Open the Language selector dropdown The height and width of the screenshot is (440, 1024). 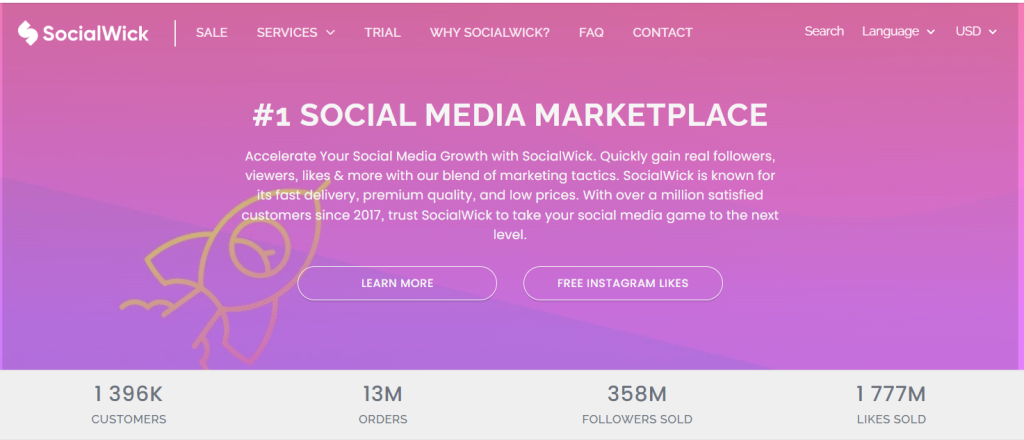coord(898,31)
